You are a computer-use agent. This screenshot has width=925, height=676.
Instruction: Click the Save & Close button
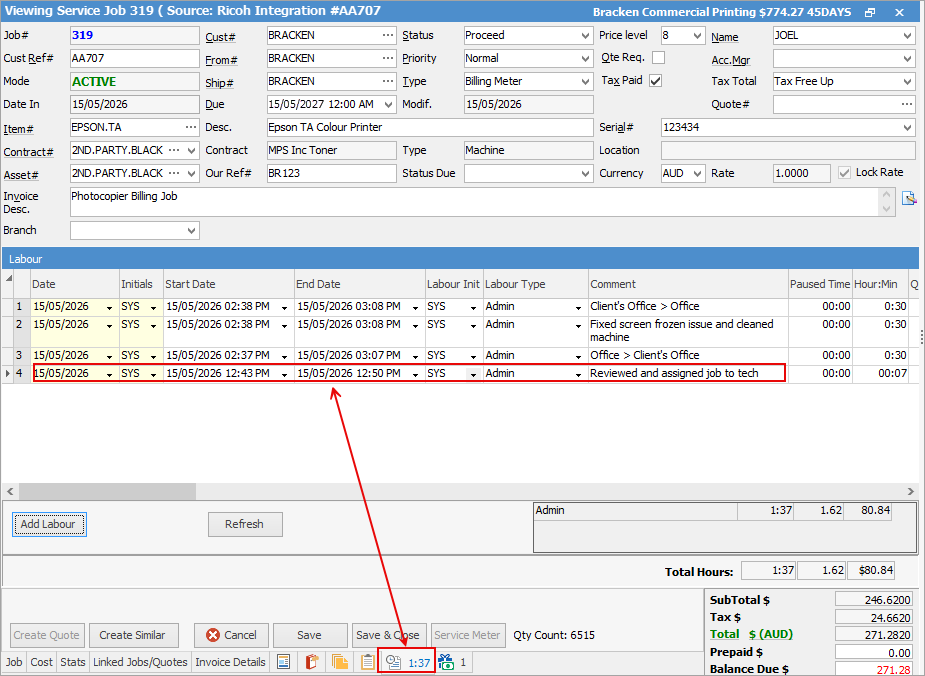tap(388, 635)
